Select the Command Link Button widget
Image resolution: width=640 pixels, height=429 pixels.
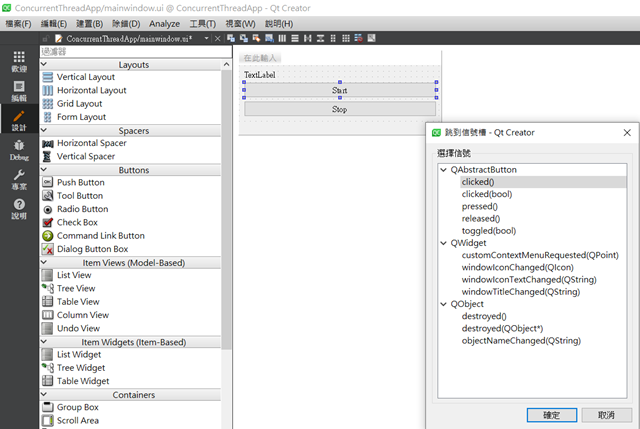(100, 236)
